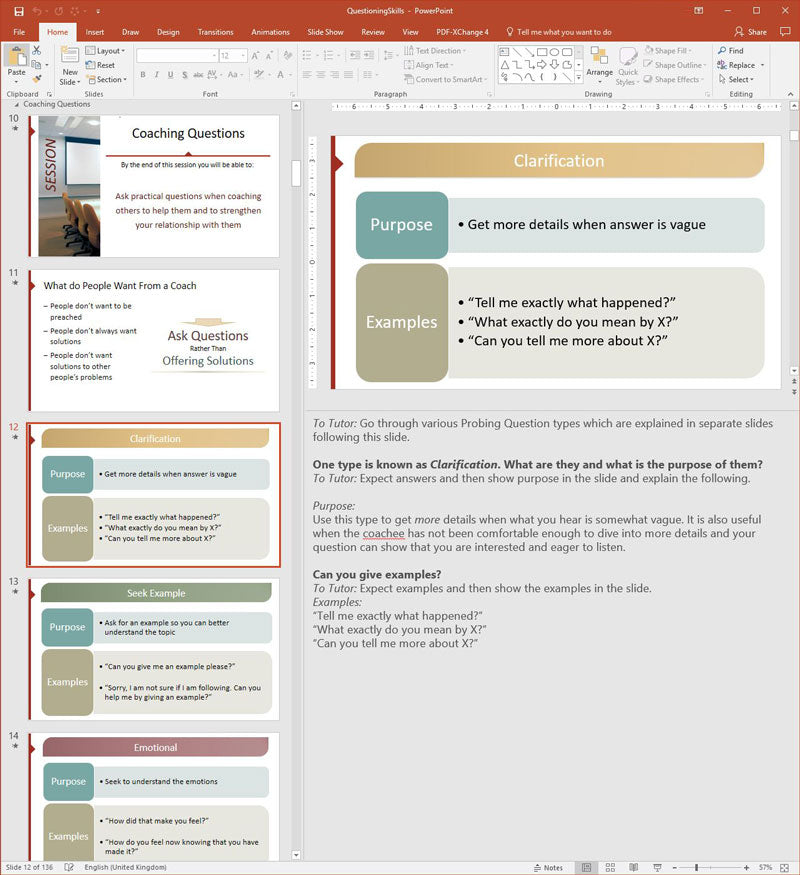
Task: Open Ribbon Display Options icon
Action: pyautogui.click(x=698, y=11)
